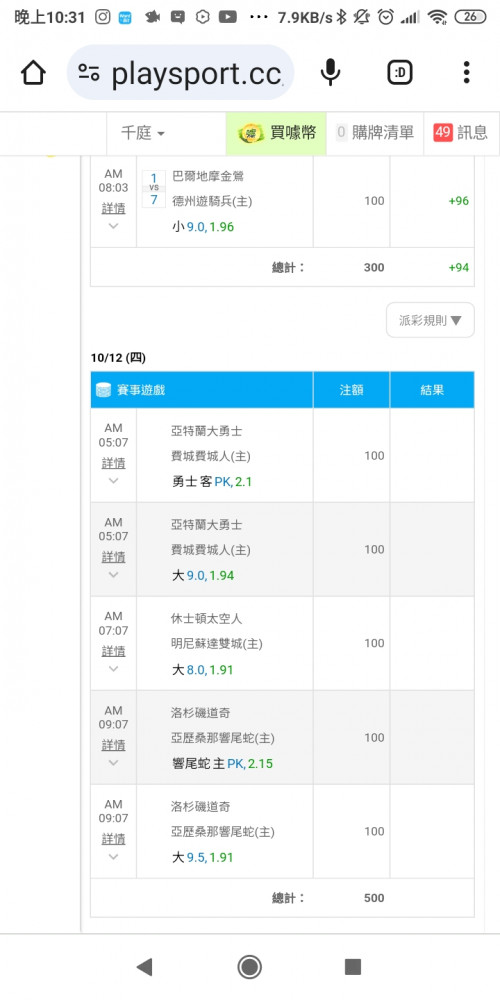Tap the Android home circle button
Viewport: 500px width, 1000px height.
tap(249, 967)
